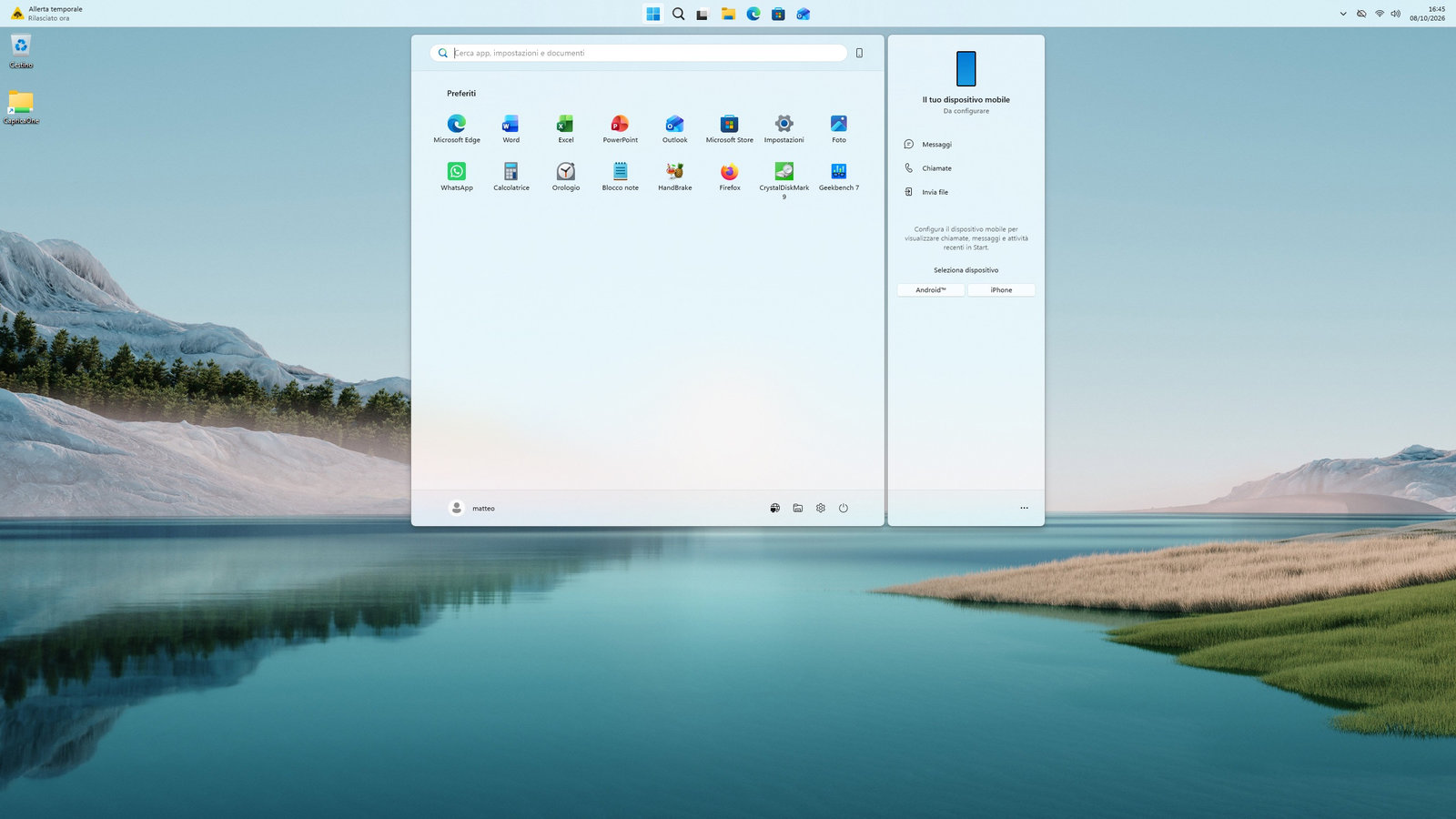Expand hidden system tray icons chevron
The width and height of the screenshot is (1456, 819).
pyautogui.click(x=1343, y=14)
